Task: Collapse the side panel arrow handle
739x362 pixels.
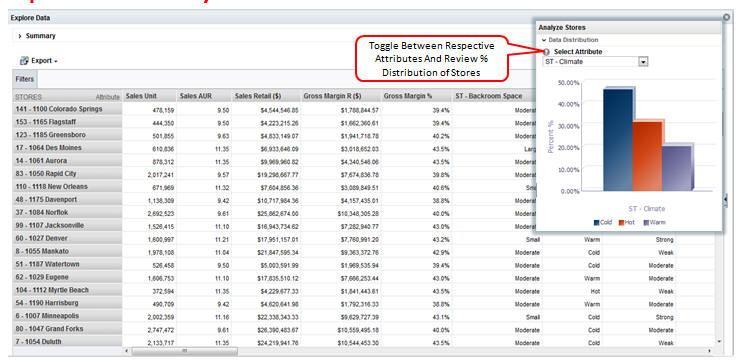Action: pos(725,200)
